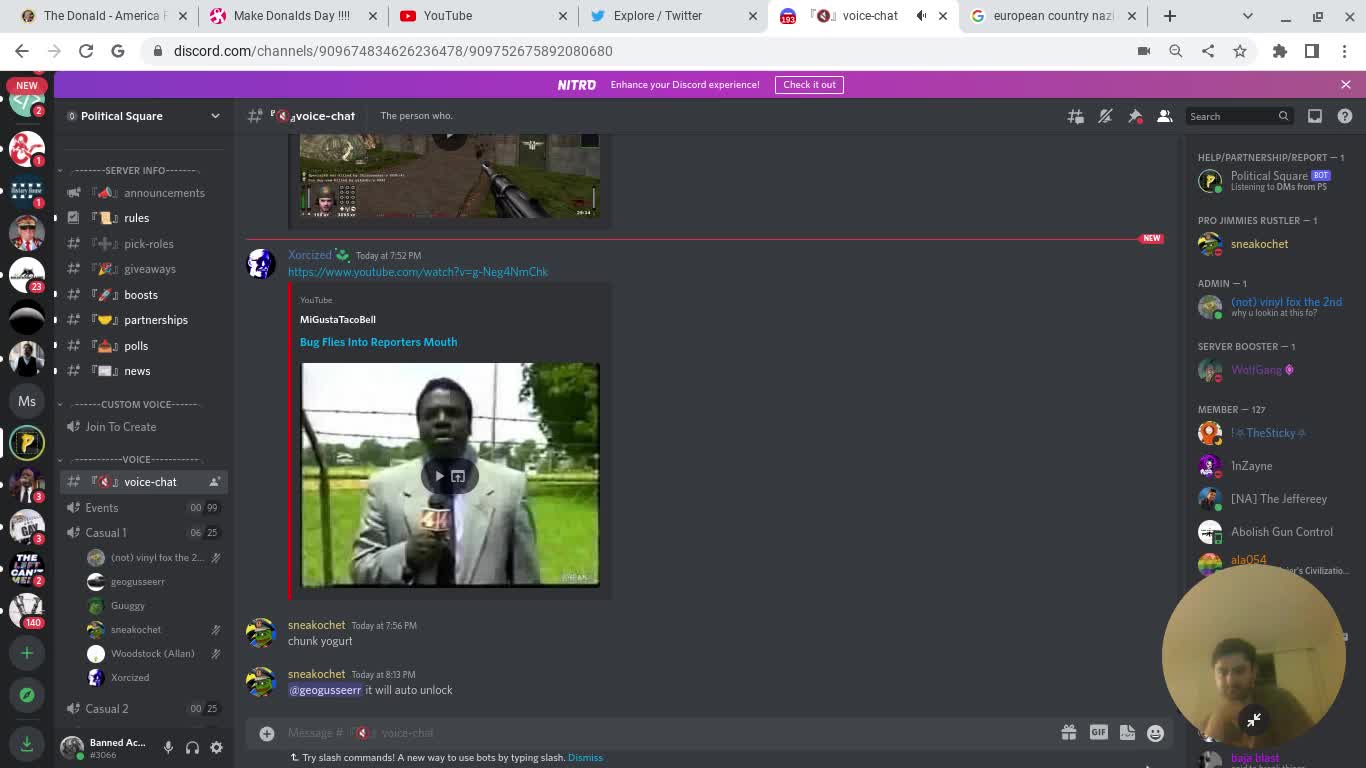Open pinned messages icon
Screen dimensions: 1366x768
(x=1135, y=116)
